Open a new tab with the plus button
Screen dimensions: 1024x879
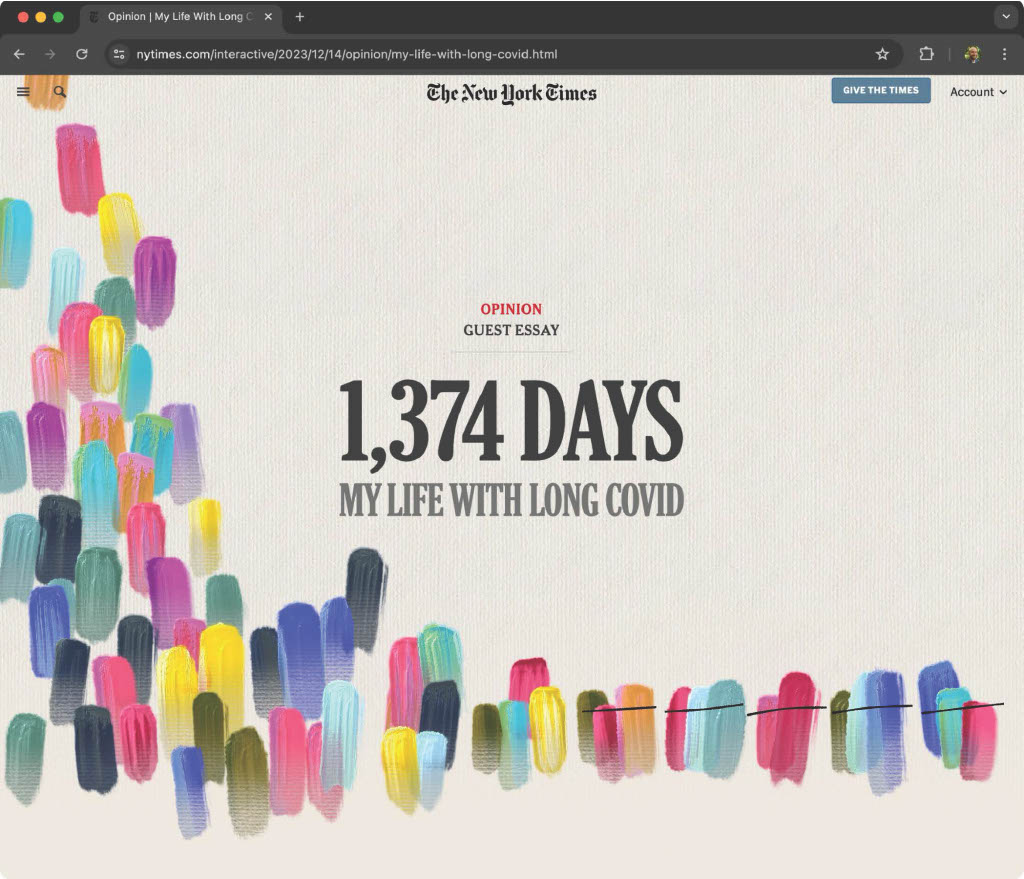[x=300, y=17]
